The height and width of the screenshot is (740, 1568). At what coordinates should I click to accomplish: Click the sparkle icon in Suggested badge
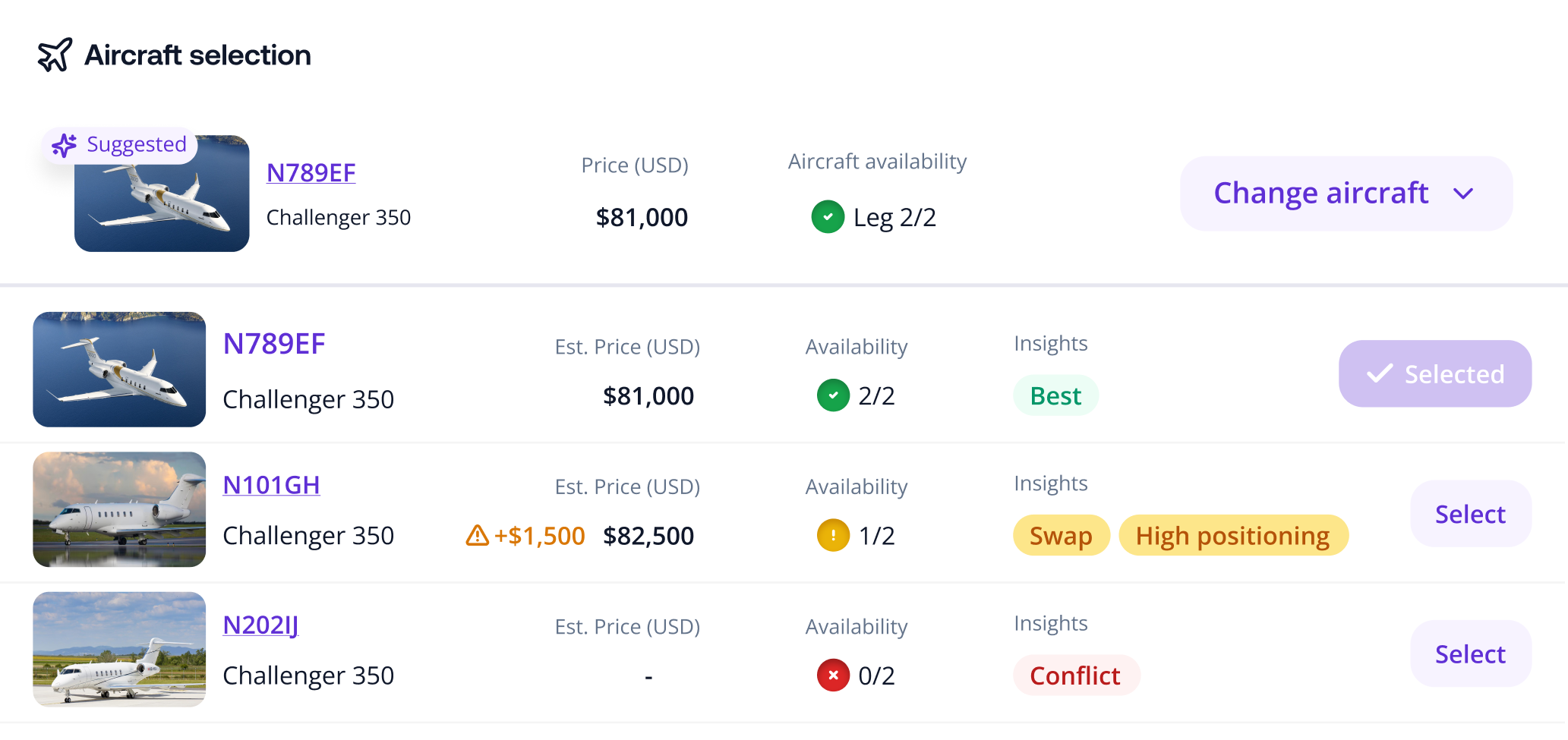[65, 145]
